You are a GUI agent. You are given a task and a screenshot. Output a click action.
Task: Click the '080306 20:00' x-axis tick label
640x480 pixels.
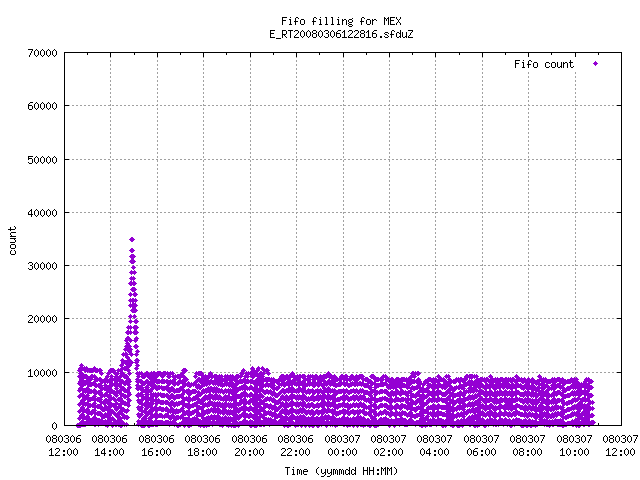tap(249, 446)
